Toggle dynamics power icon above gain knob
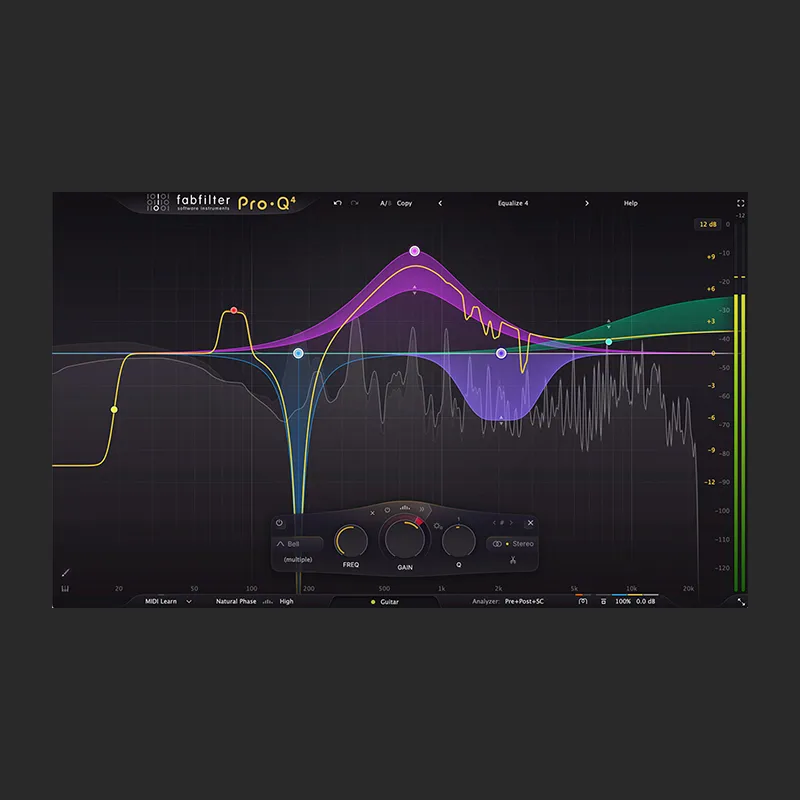Screen dimensions: 800x800 click(387, 510)
